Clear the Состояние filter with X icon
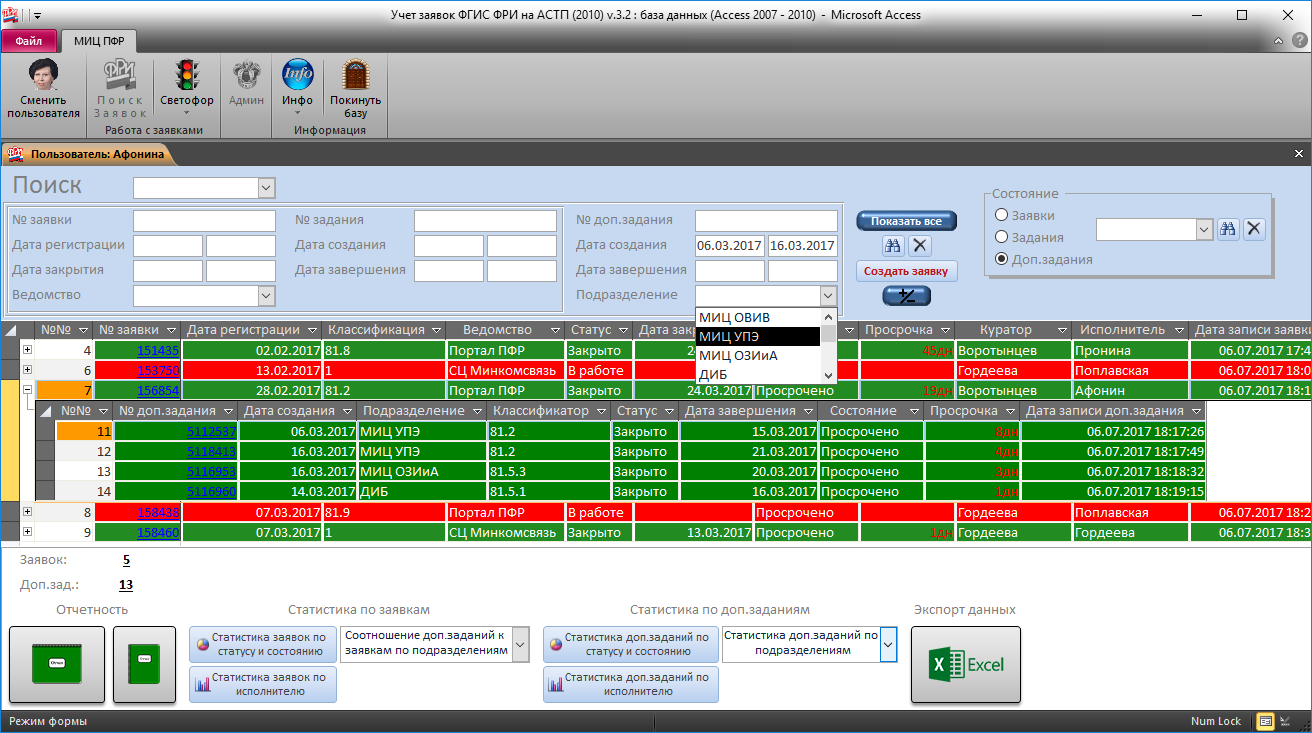The width and height of the screenshot is (1312, 733). coord(1254,229)
